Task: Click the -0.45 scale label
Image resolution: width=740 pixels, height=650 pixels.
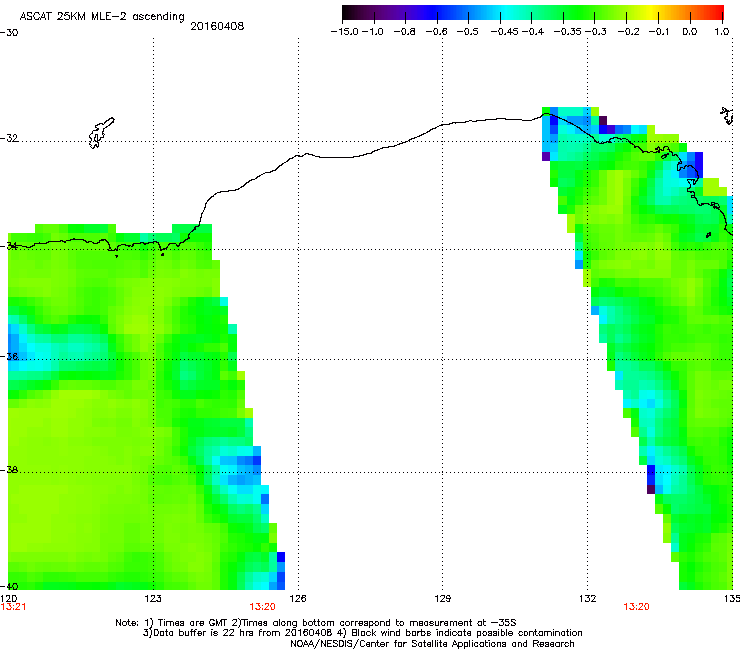Action: point(505,32)
